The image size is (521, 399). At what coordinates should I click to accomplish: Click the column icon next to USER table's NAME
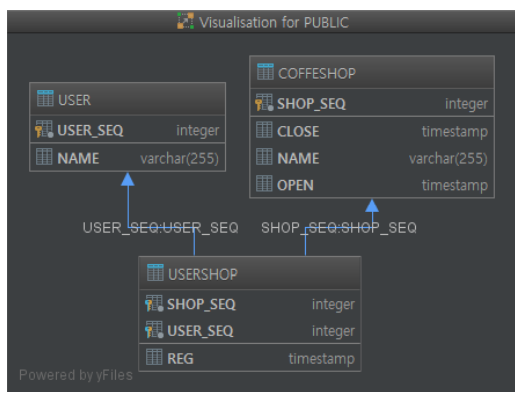(x=44, y=156)
